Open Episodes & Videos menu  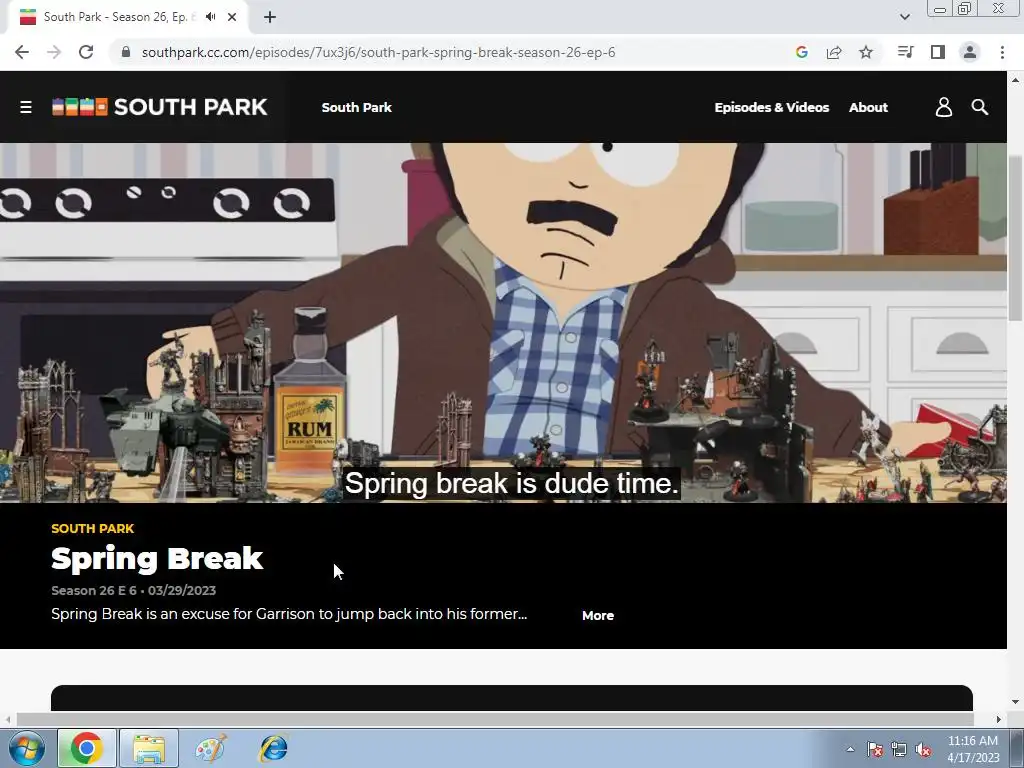[772, 107]
